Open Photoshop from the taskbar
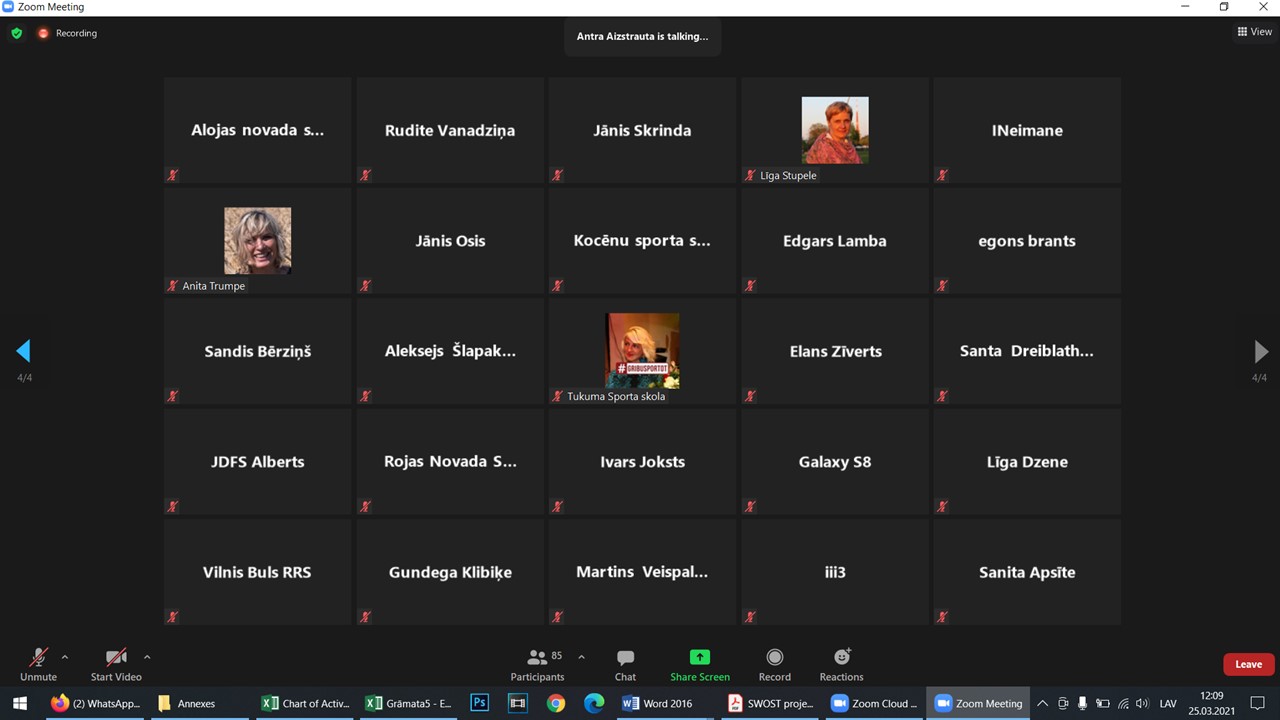The height and width of the screenshot is (720, 1280). point(479,703)
